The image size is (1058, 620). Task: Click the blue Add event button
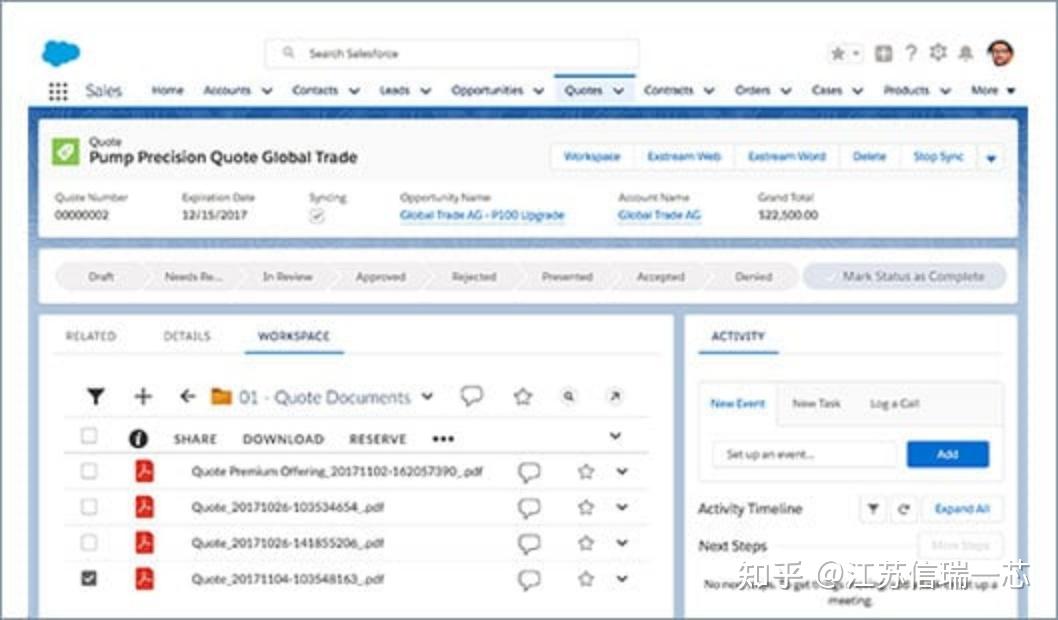[x=948, y=455]
